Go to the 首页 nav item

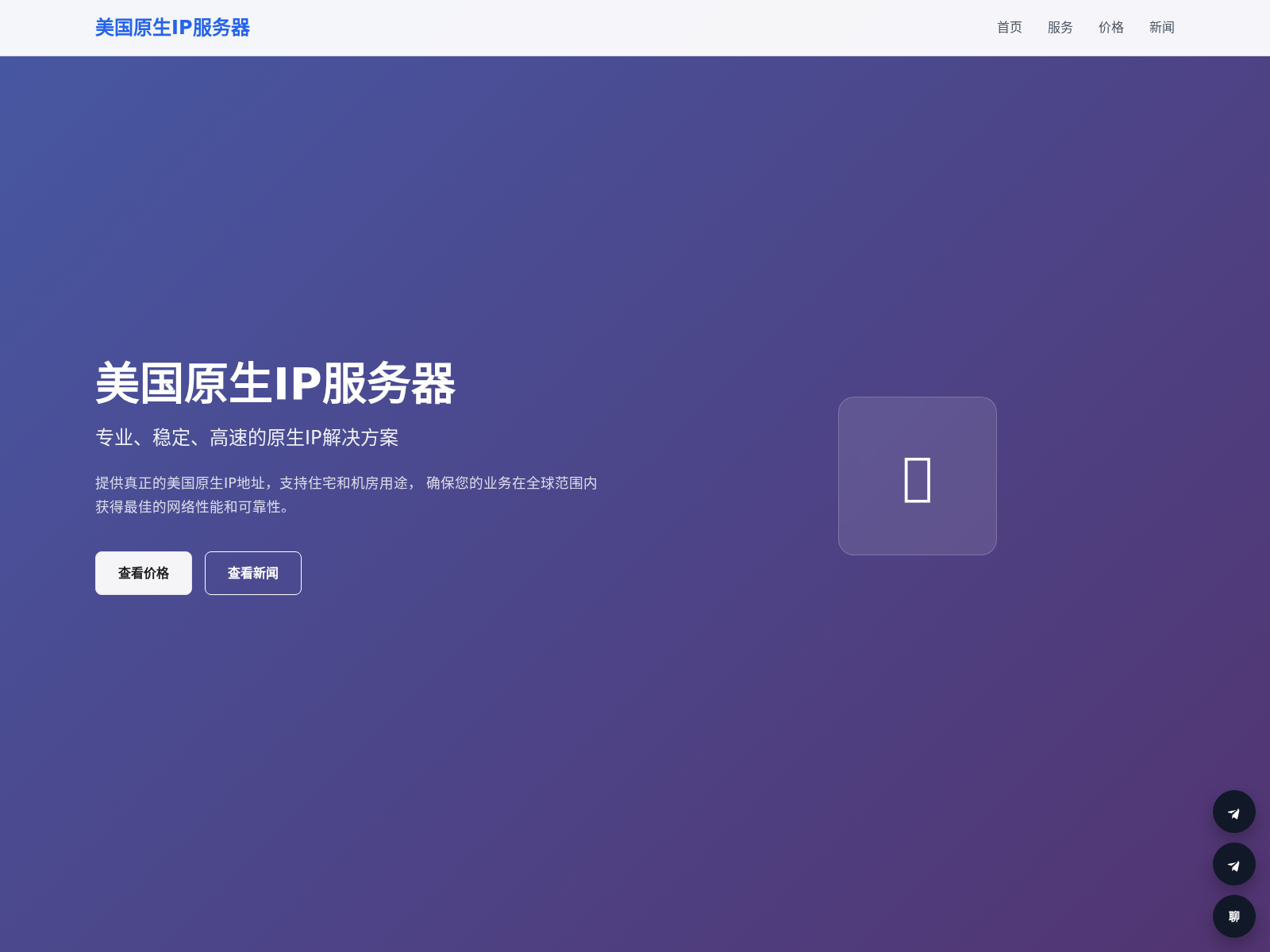[x=1009, y=28]
